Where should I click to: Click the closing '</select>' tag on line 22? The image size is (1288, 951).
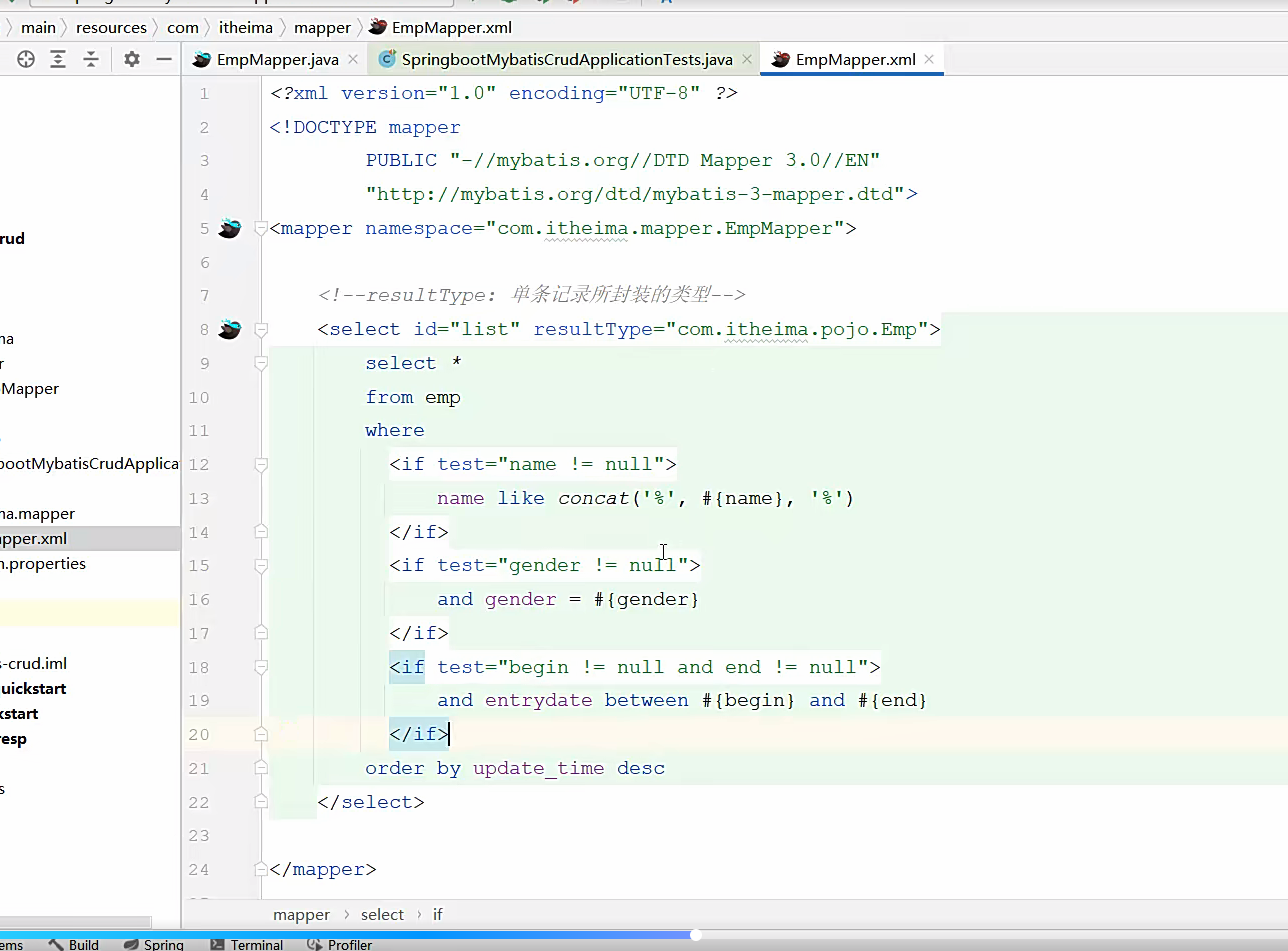pyautogui.click(x=371, y=802)
